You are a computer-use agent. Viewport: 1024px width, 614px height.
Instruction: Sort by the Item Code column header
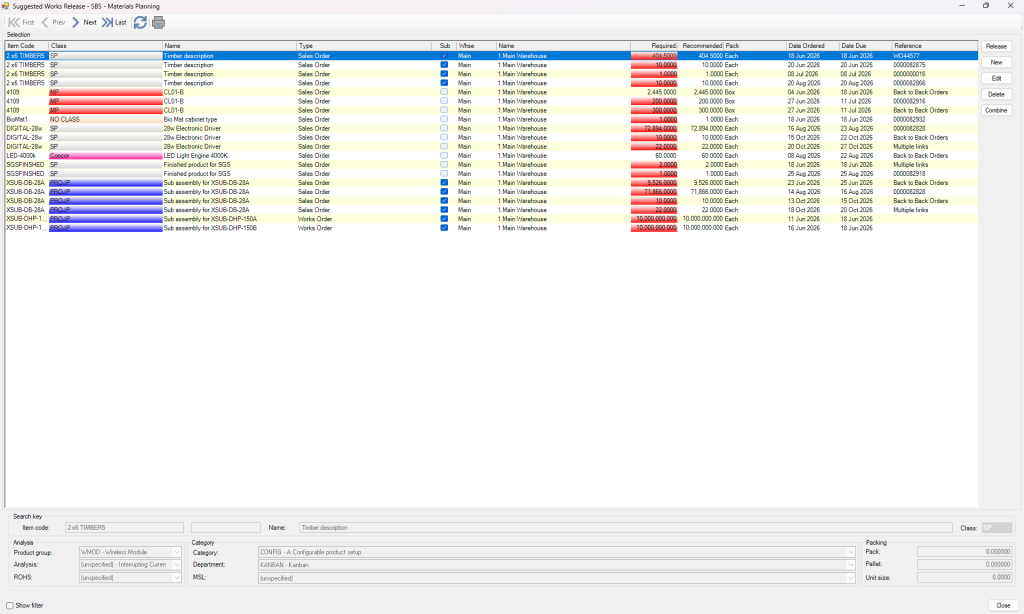coord(27,46)
